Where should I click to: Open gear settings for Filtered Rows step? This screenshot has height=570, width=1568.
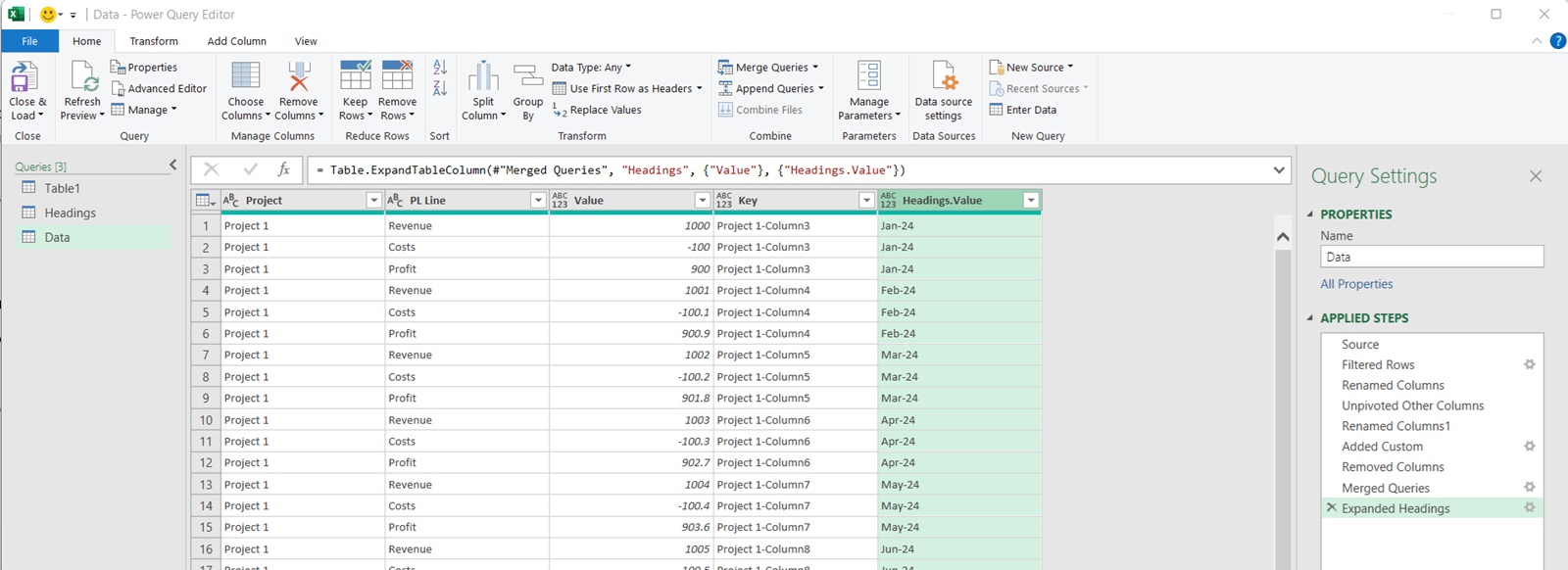click(1529, 364)
